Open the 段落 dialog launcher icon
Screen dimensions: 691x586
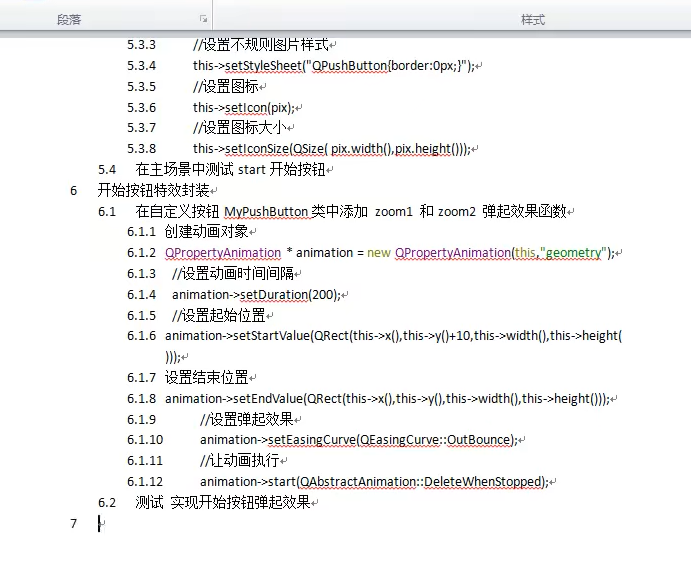[203, 19]
